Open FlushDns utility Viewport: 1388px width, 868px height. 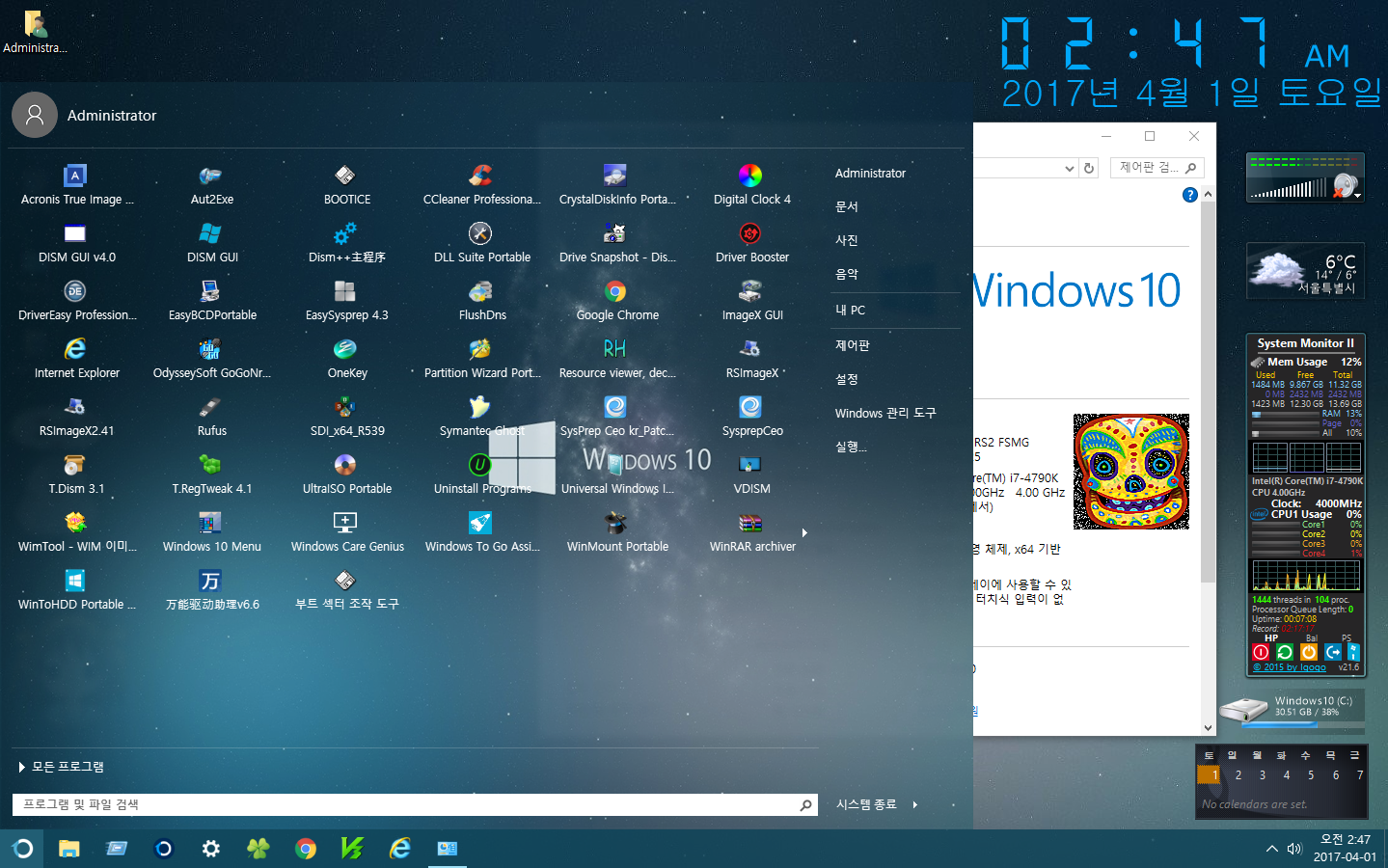[480, 291]
